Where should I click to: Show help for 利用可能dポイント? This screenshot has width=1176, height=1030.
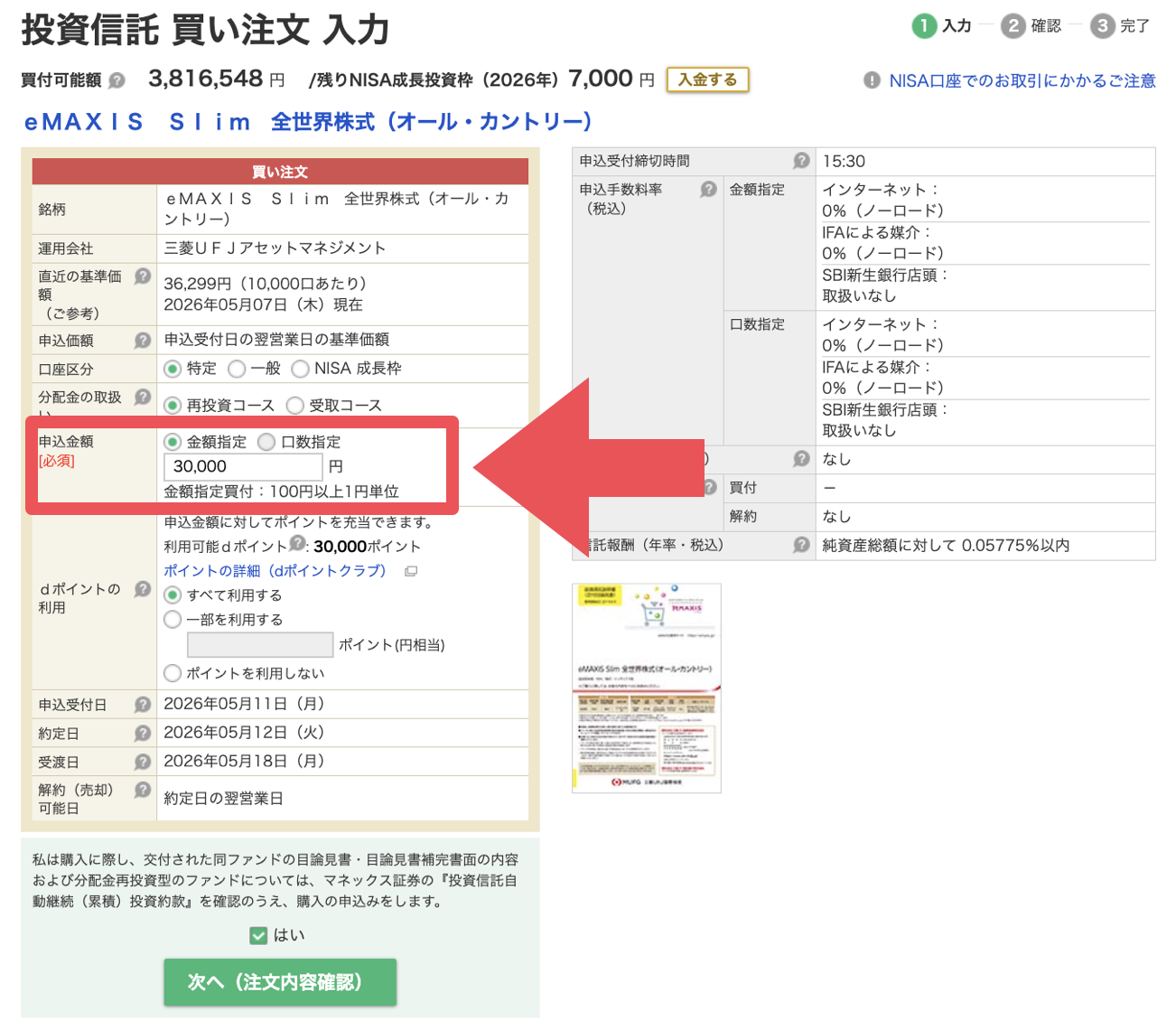(x=297, y=543)
